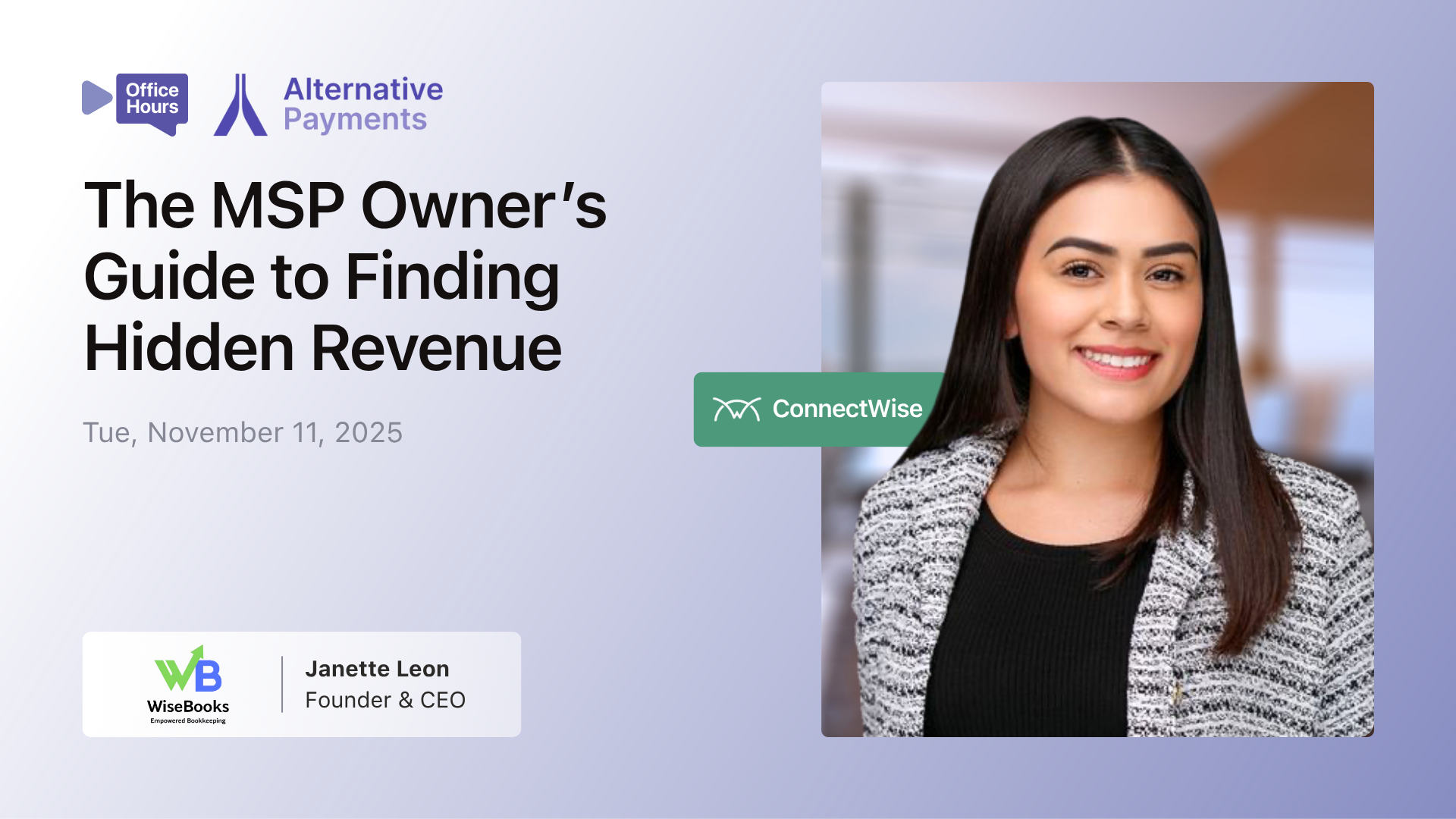
Task: Click the ConnectWise text label
Action: coord(847,409)
